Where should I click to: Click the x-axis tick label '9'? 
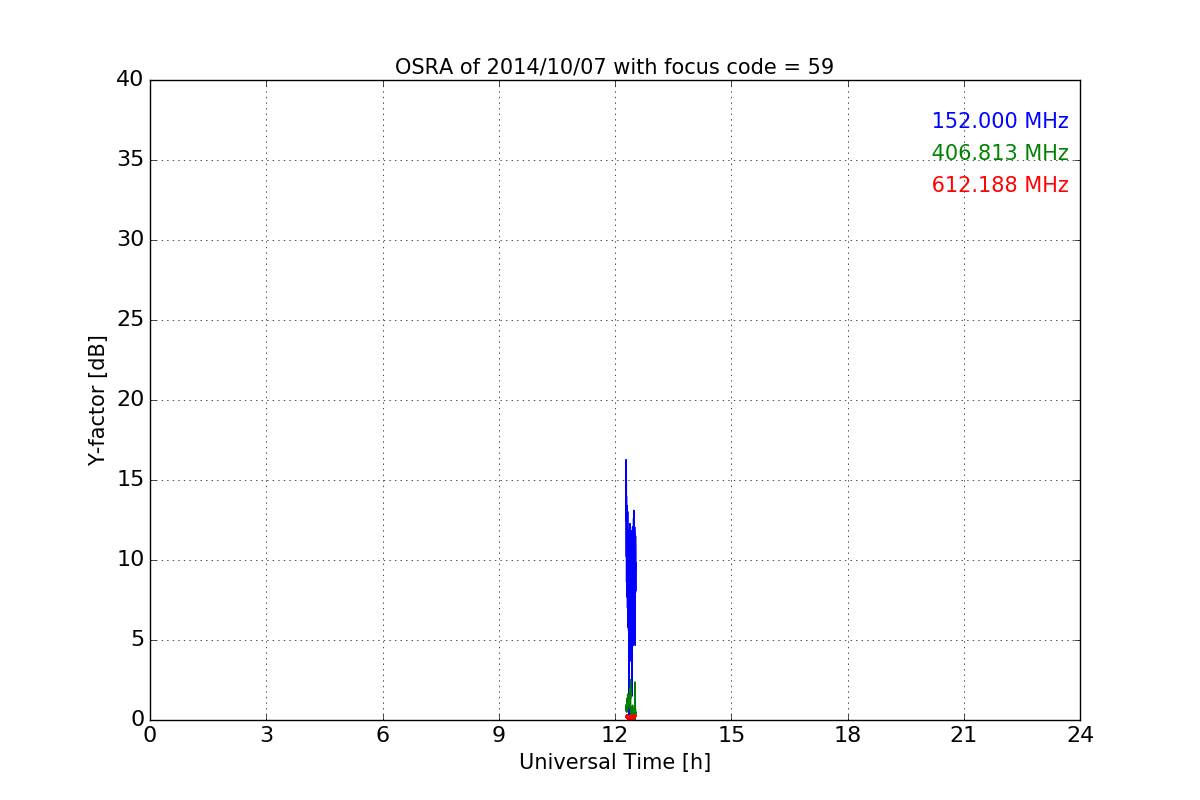tap(499, 735)
